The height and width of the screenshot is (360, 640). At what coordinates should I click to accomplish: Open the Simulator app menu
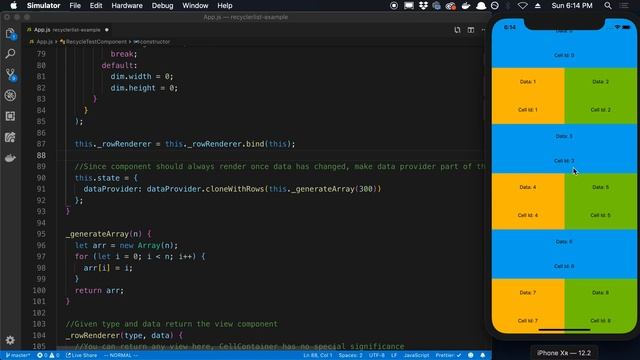click(x=43, y=6)
